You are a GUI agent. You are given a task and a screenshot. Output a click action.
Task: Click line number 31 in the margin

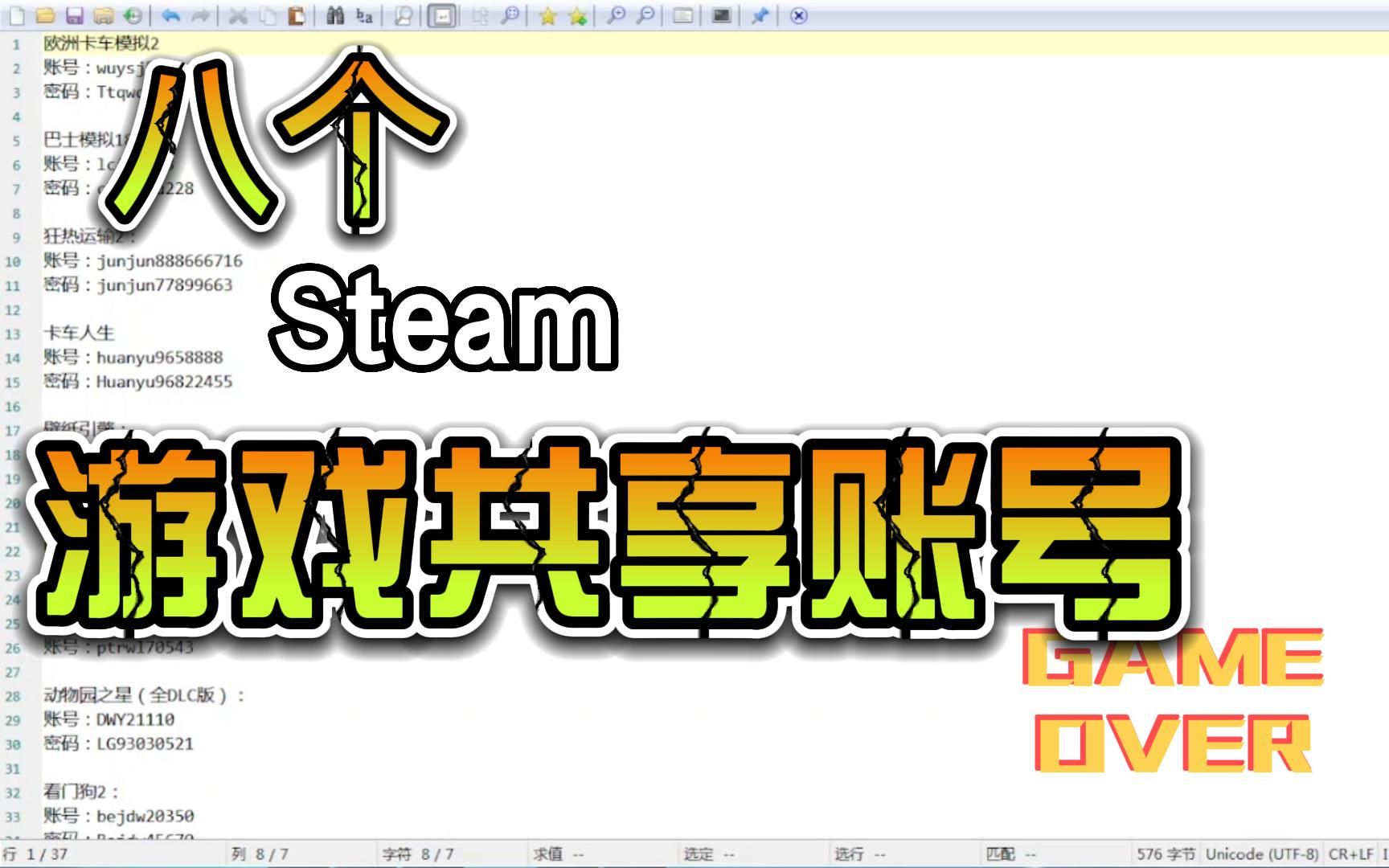(x=13, y=768)
